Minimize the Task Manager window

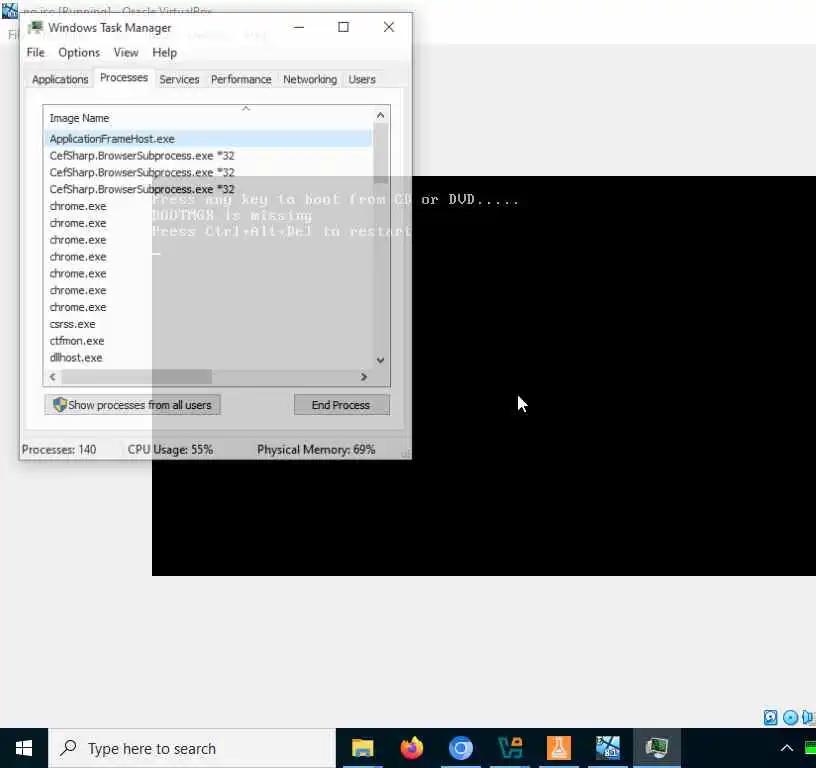coord(299,27)
